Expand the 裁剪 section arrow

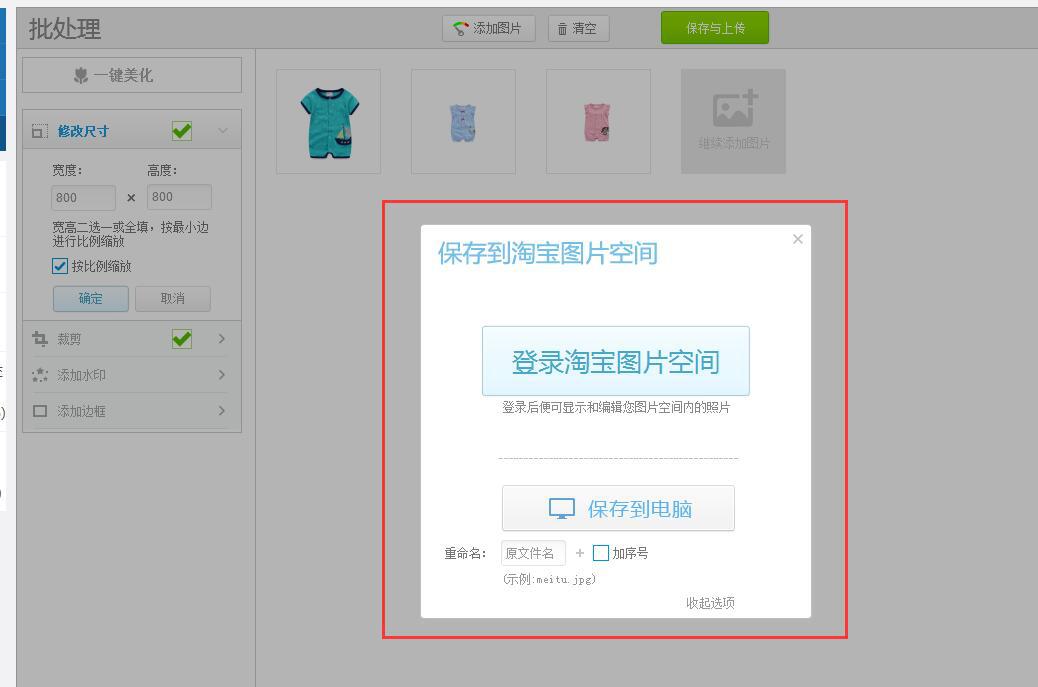point(222,339)
